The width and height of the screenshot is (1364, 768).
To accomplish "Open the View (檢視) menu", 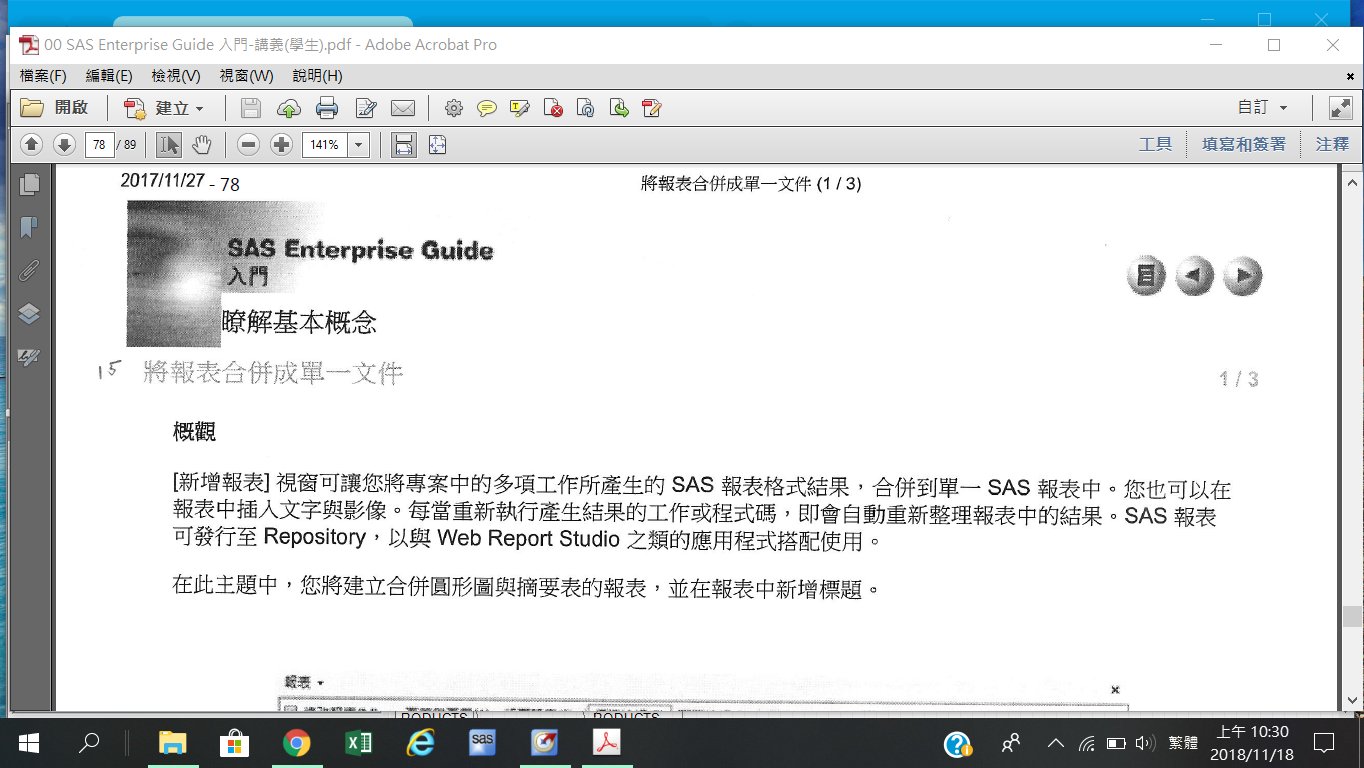I will point(176,76).
